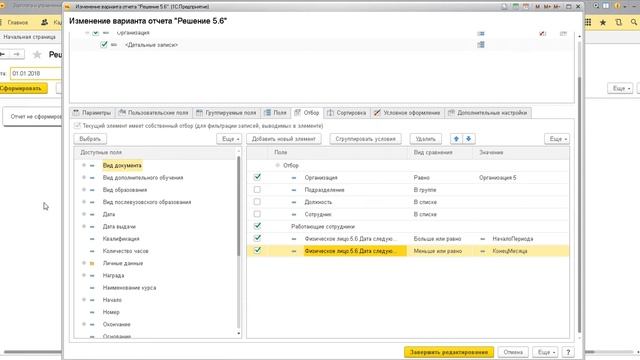The width and height of the screenshot is (640, 360).
Task: Click users icon in main window menu
Action: (x=44, y=22)
